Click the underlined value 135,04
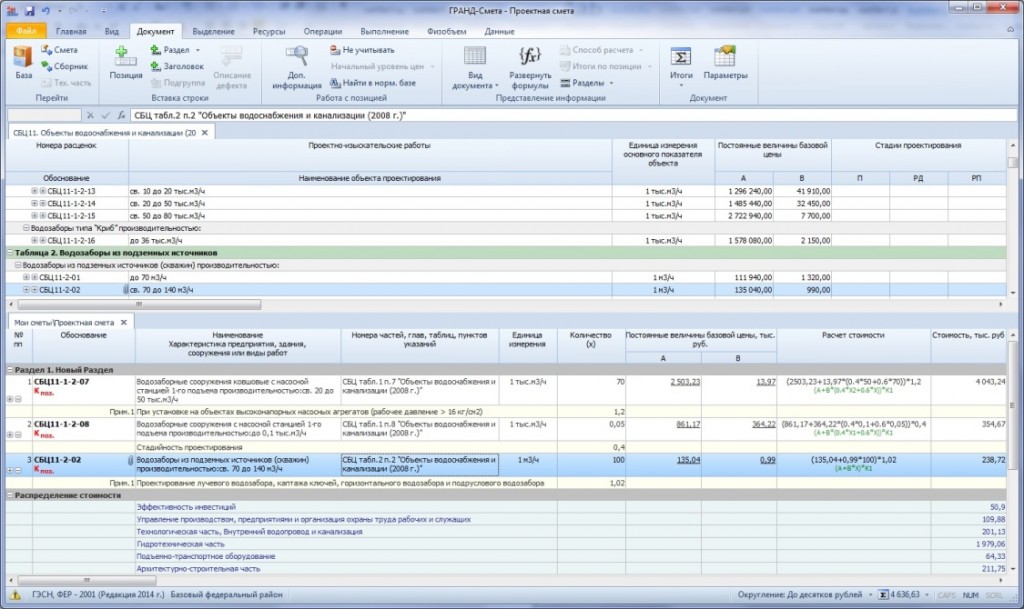1024x609 pixels. (688, 460)
